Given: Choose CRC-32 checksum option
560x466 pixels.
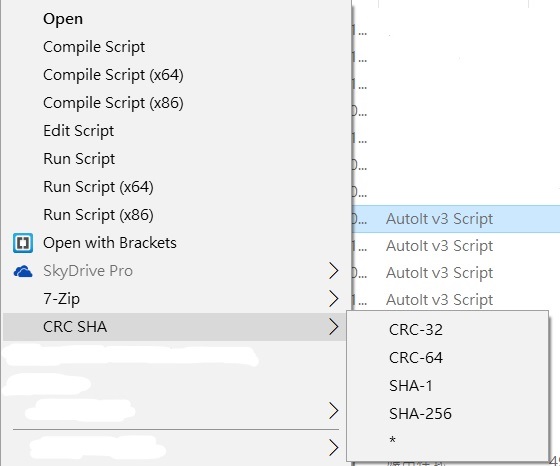Looking at the screenshot, I should [448, 330].
